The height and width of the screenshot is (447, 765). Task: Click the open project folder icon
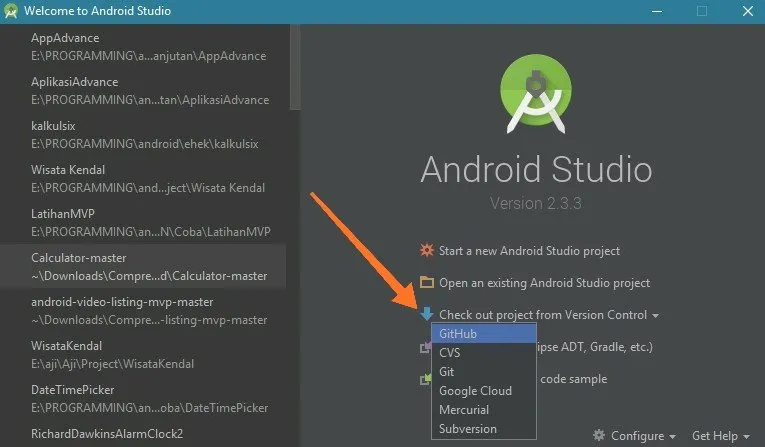(x=426, y=282)
